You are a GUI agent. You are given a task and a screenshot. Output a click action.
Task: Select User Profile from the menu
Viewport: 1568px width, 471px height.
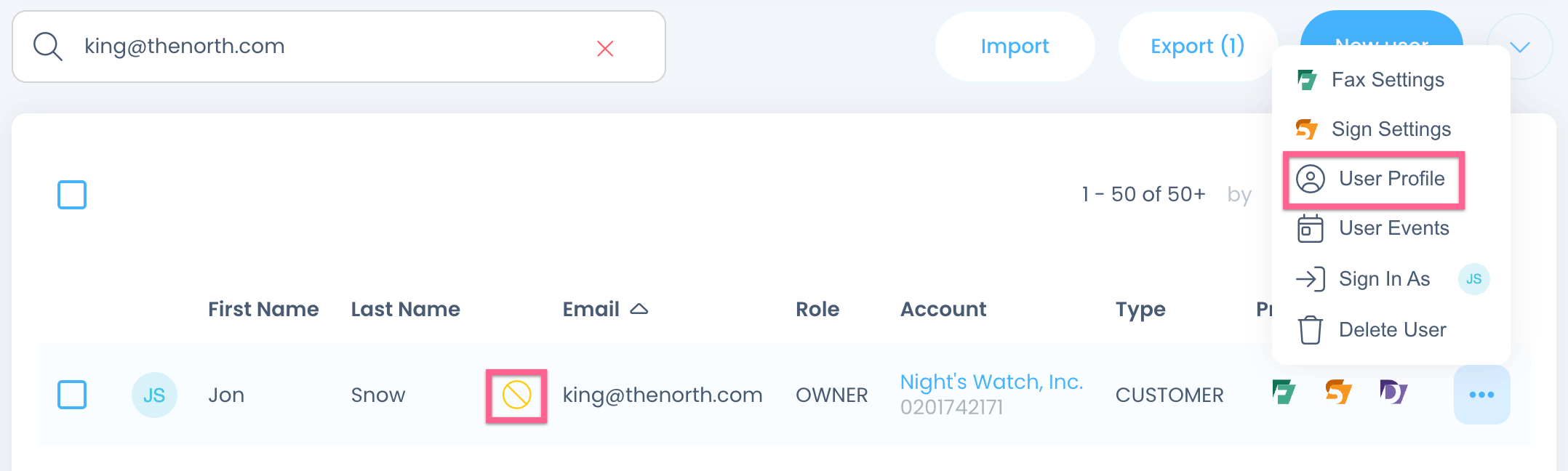pyautogui.click(x=1373, y=179)
